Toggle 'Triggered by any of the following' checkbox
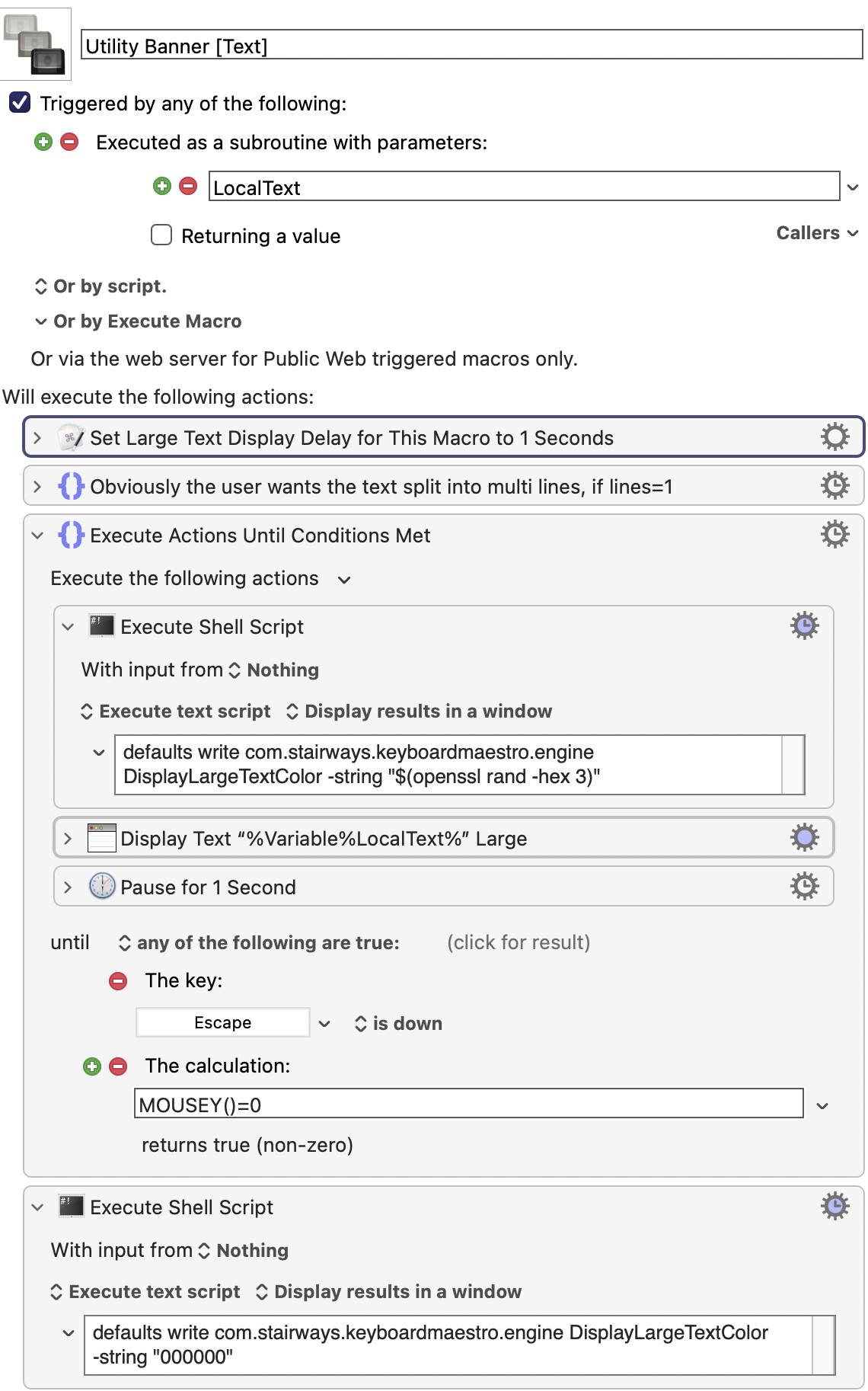The image size is (868, 1391). [x=20, y=103]
